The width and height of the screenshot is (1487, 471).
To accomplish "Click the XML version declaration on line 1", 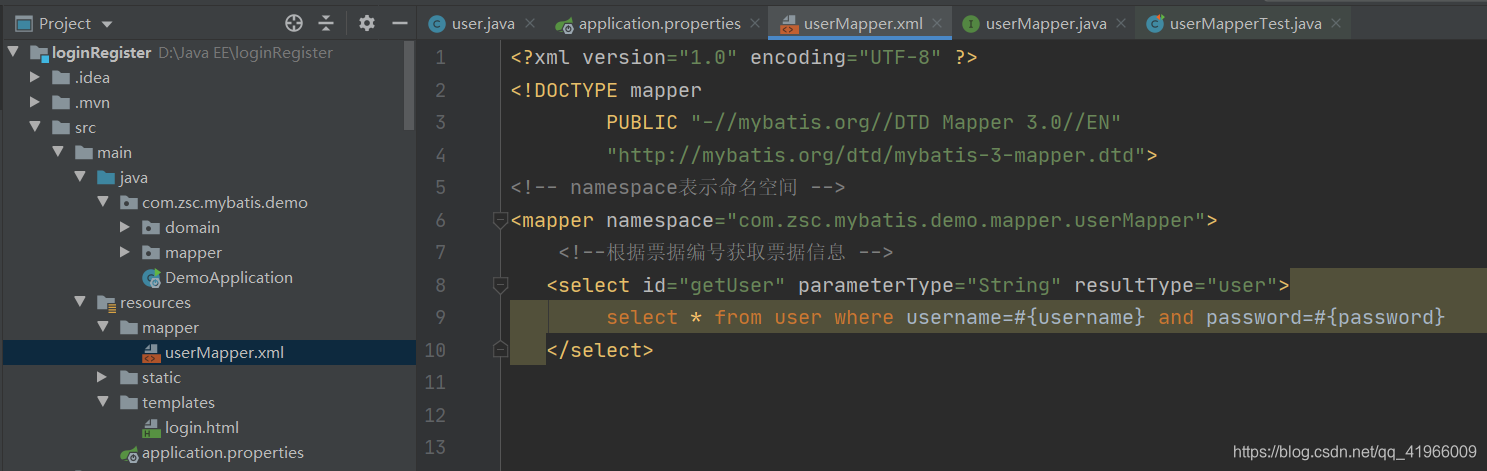I will click(x=743, y=58).
